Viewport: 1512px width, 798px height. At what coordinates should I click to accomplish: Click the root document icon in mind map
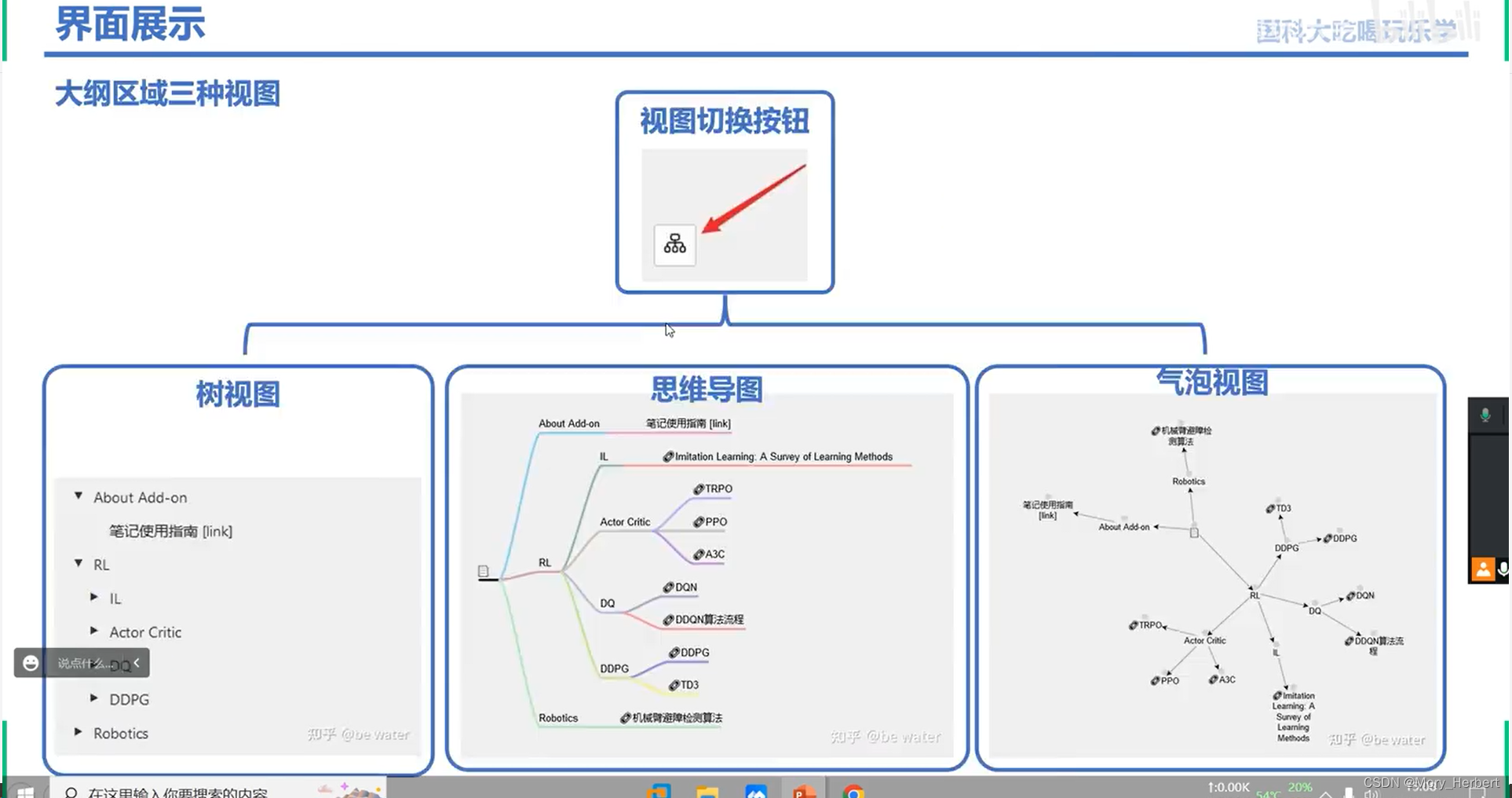[483, 571]
